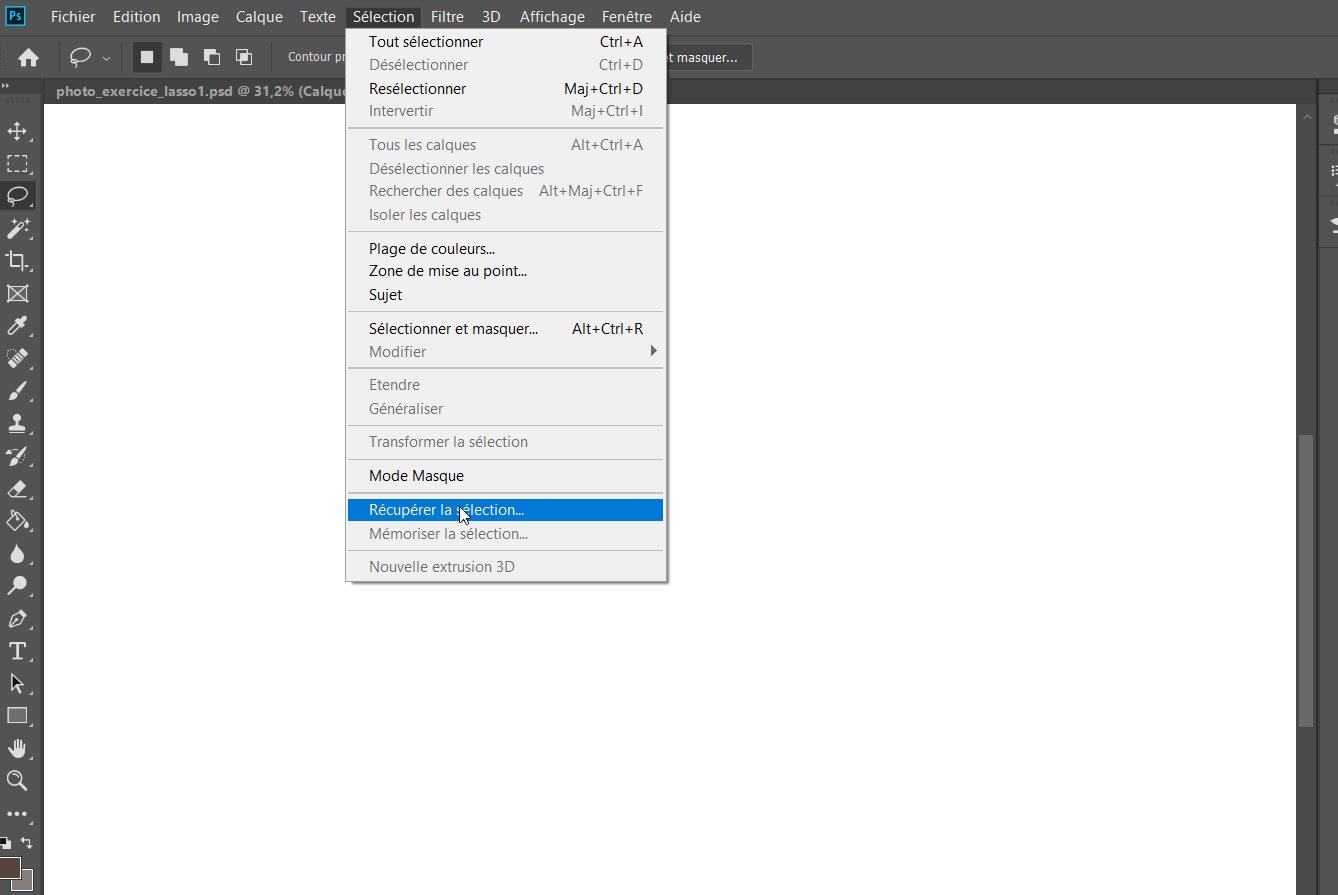This screenshot has width=1338, height=895.
Task: Select the Rectangular Marquee tool
Action: [17, 163]
